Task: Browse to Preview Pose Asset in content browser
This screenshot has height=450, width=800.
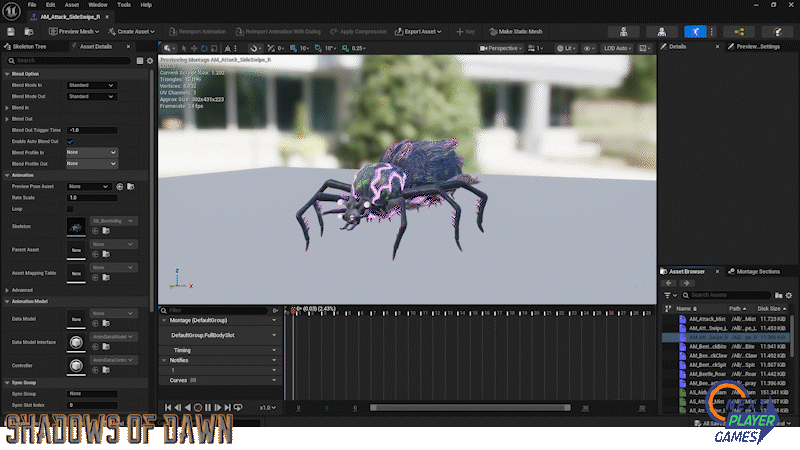Action: (x=131, y=187)
